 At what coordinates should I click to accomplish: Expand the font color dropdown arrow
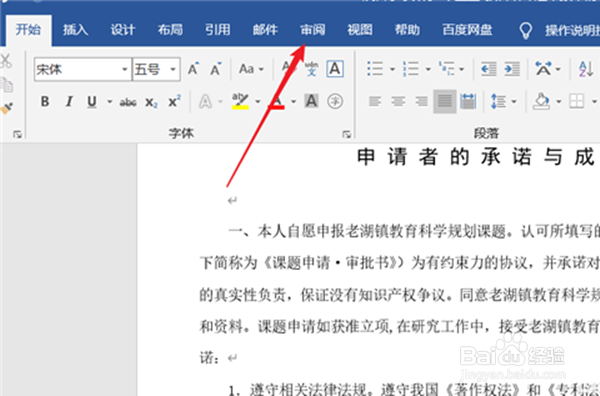(293, 102)
